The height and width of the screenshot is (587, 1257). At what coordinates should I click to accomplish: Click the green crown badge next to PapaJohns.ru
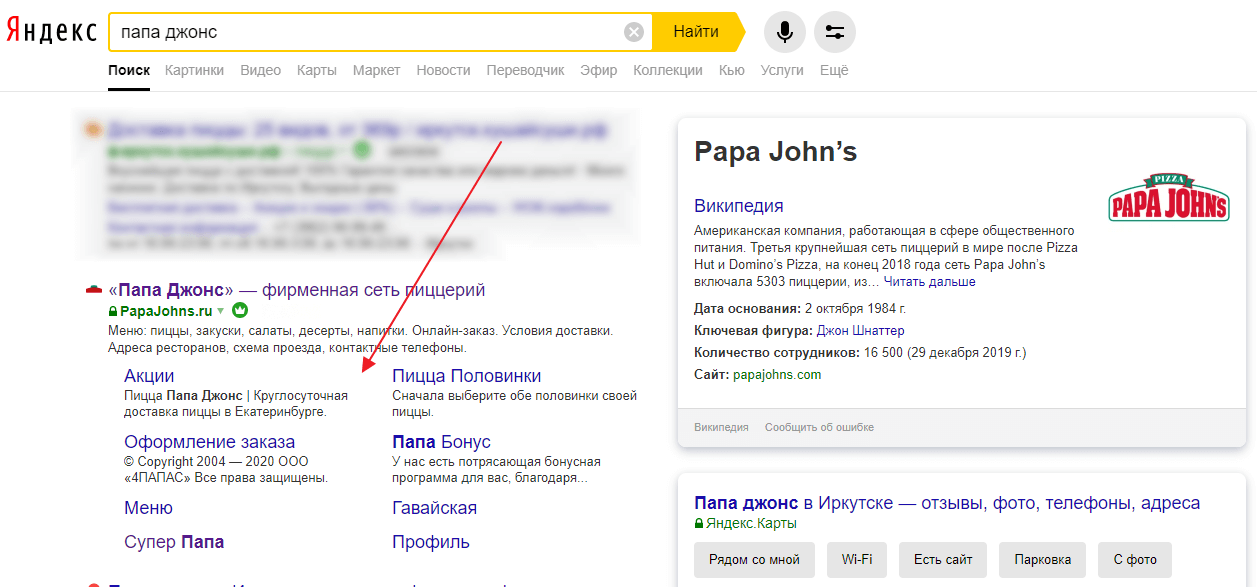[240, 311]
